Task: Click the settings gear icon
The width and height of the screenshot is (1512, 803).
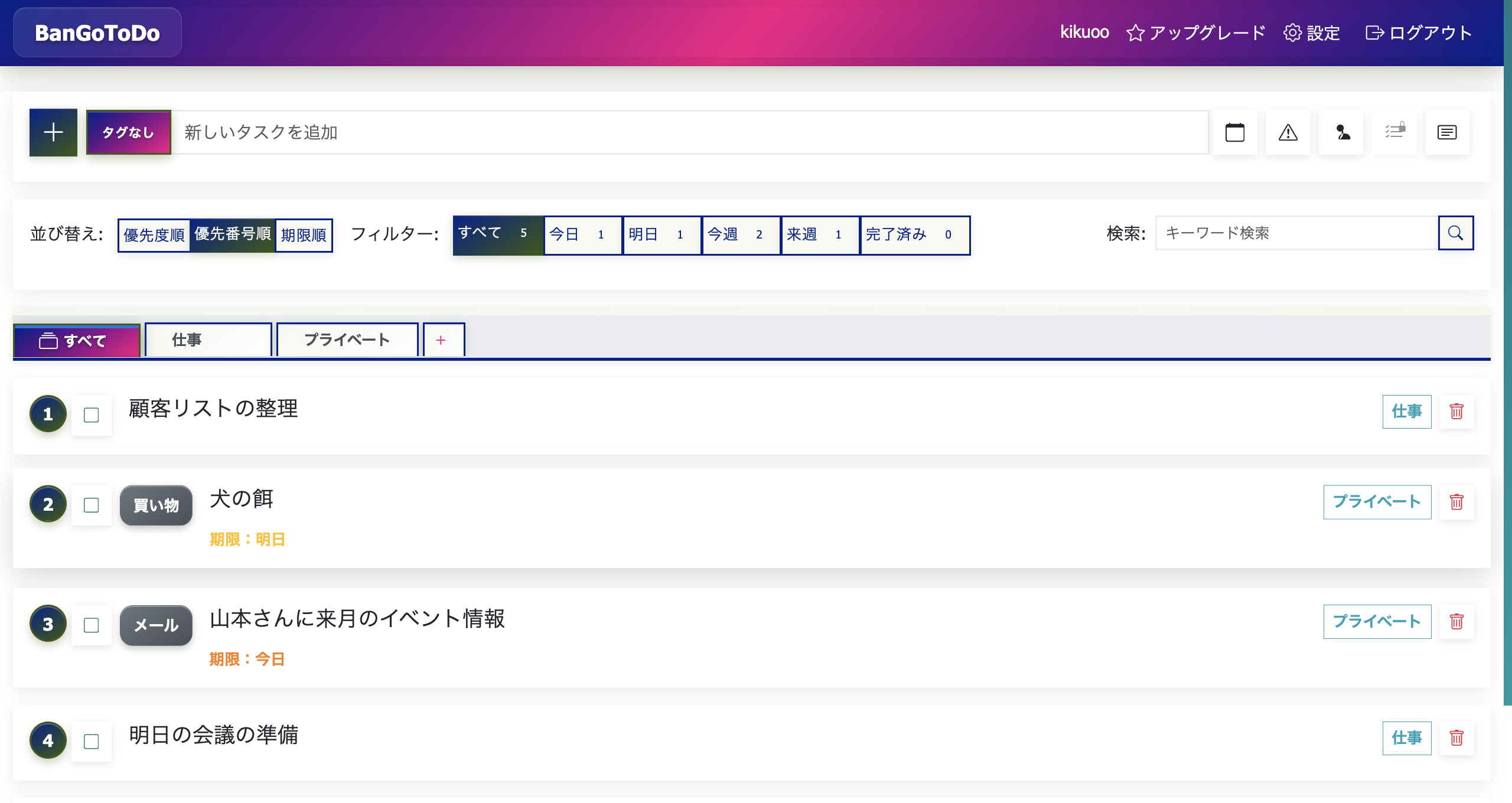Action: tap(1292, 32)
